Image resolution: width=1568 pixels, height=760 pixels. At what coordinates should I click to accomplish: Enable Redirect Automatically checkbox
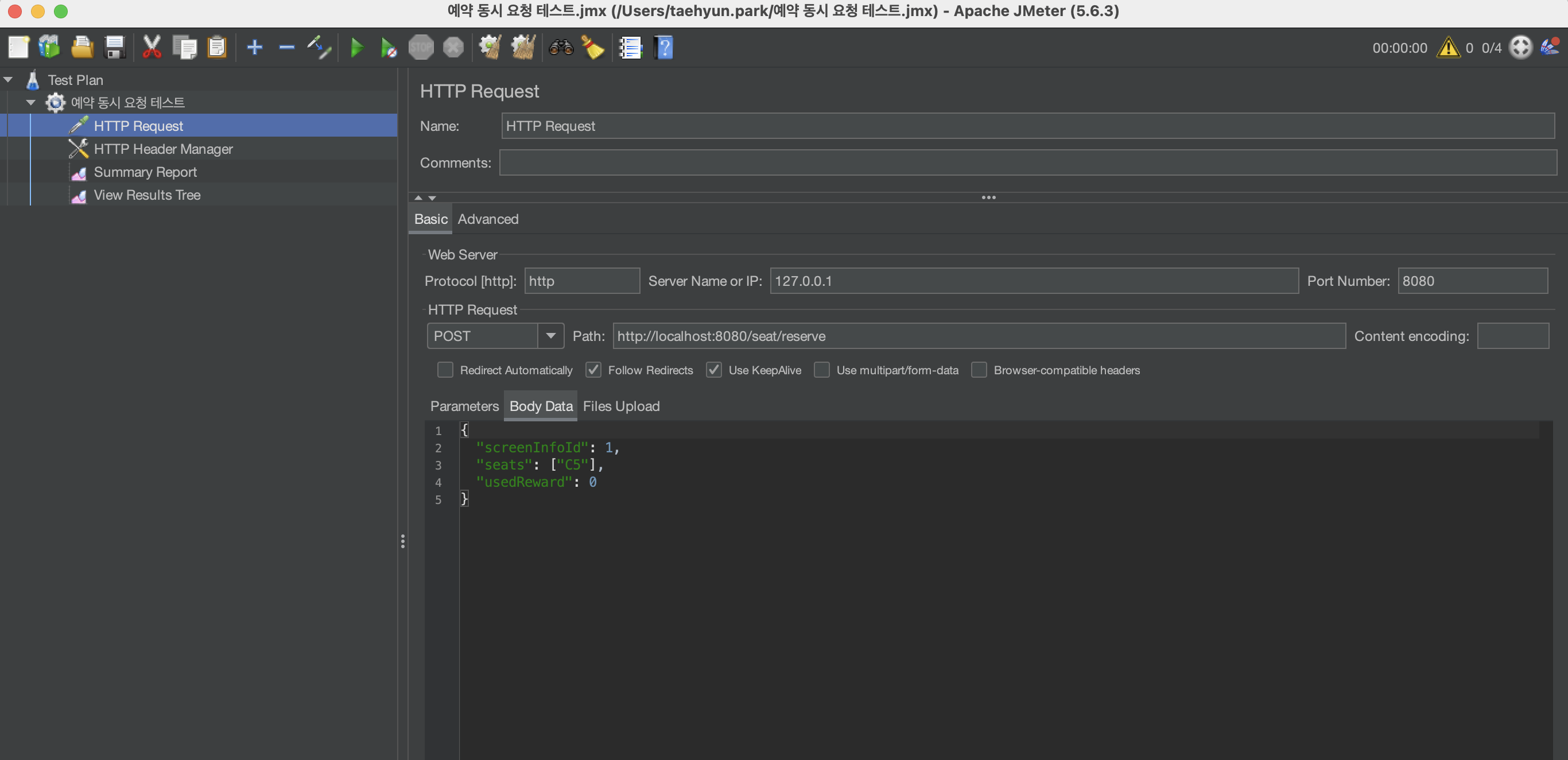point(445,370)
